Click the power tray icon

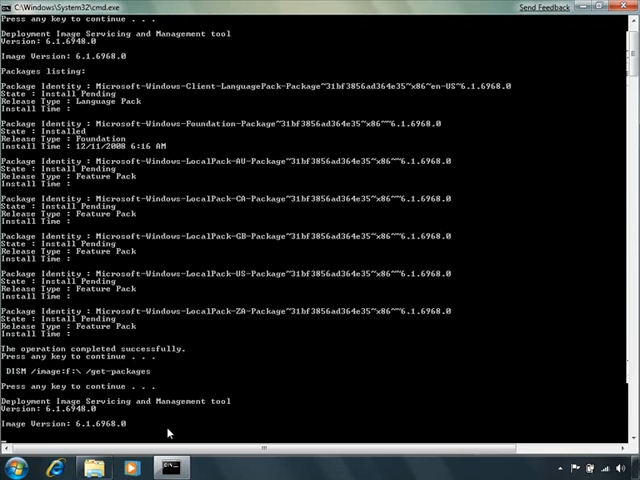590,468
